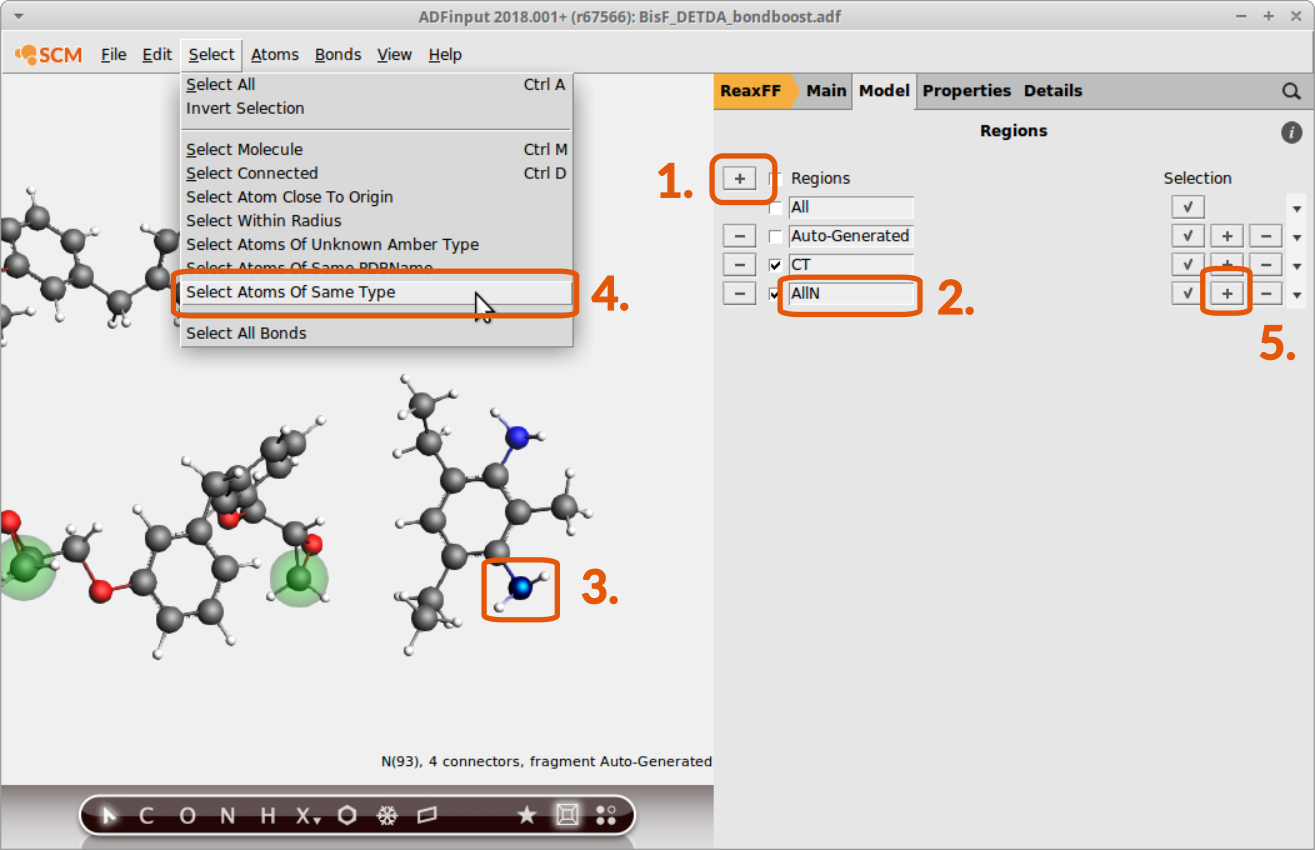Add selection to CT region
This screenshot has width=1315, height=850.
1227,265
